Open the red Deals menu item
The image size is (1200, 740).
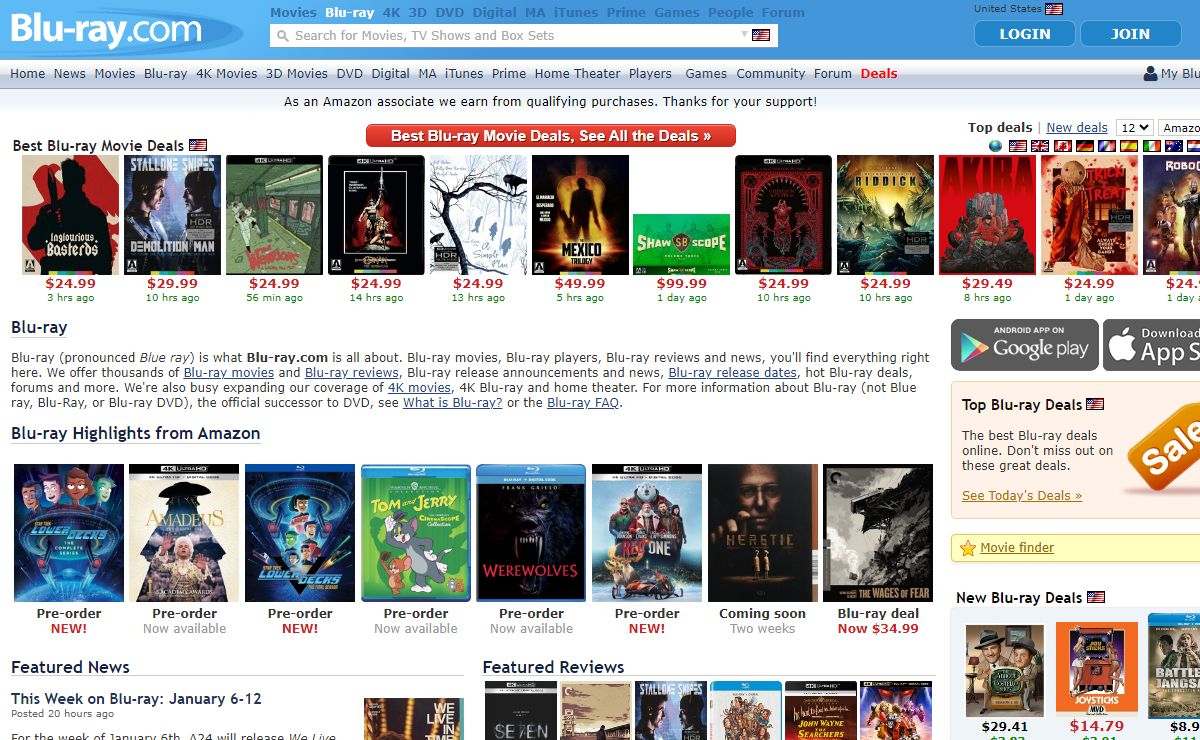tap(879, 73)
